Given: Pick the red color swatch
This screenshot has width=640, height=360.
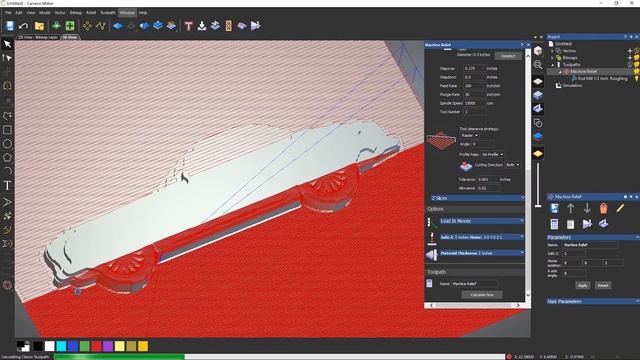Looking at the screenshot, I should 96,347.
